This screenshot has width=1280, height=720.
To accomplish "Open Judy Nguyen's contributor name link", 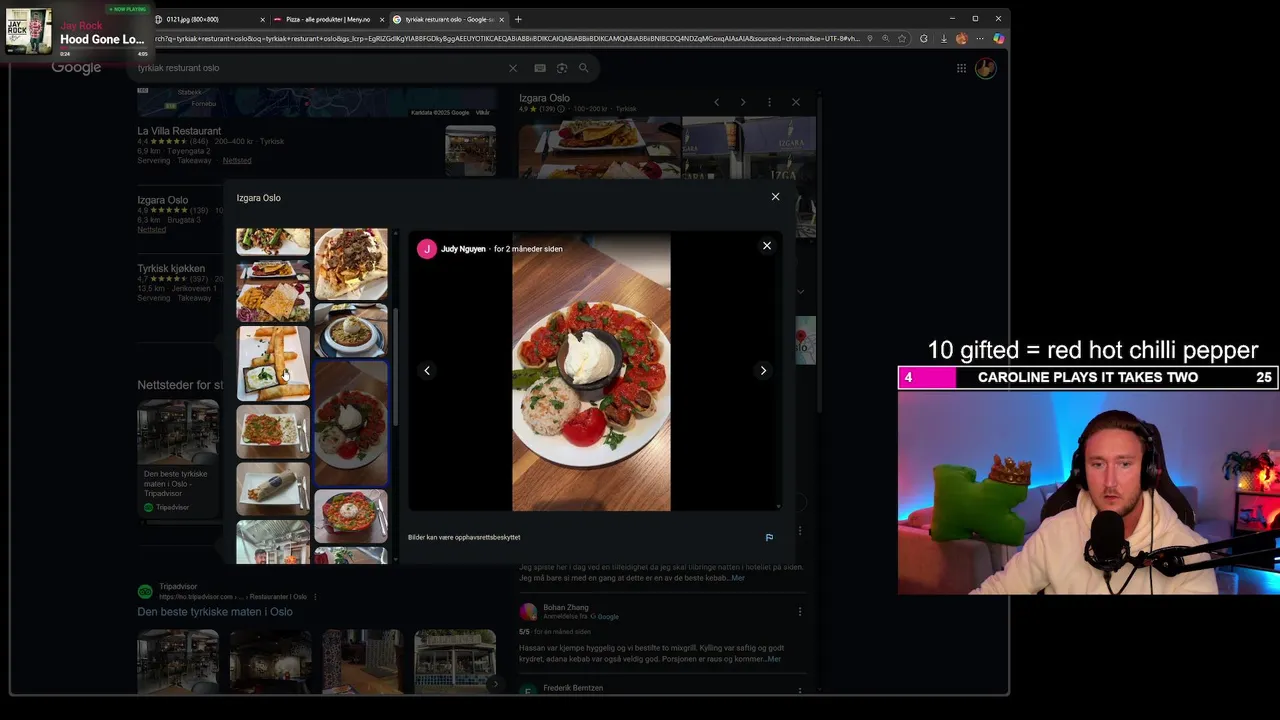I will pyautogui.click(x=463, y=249).
